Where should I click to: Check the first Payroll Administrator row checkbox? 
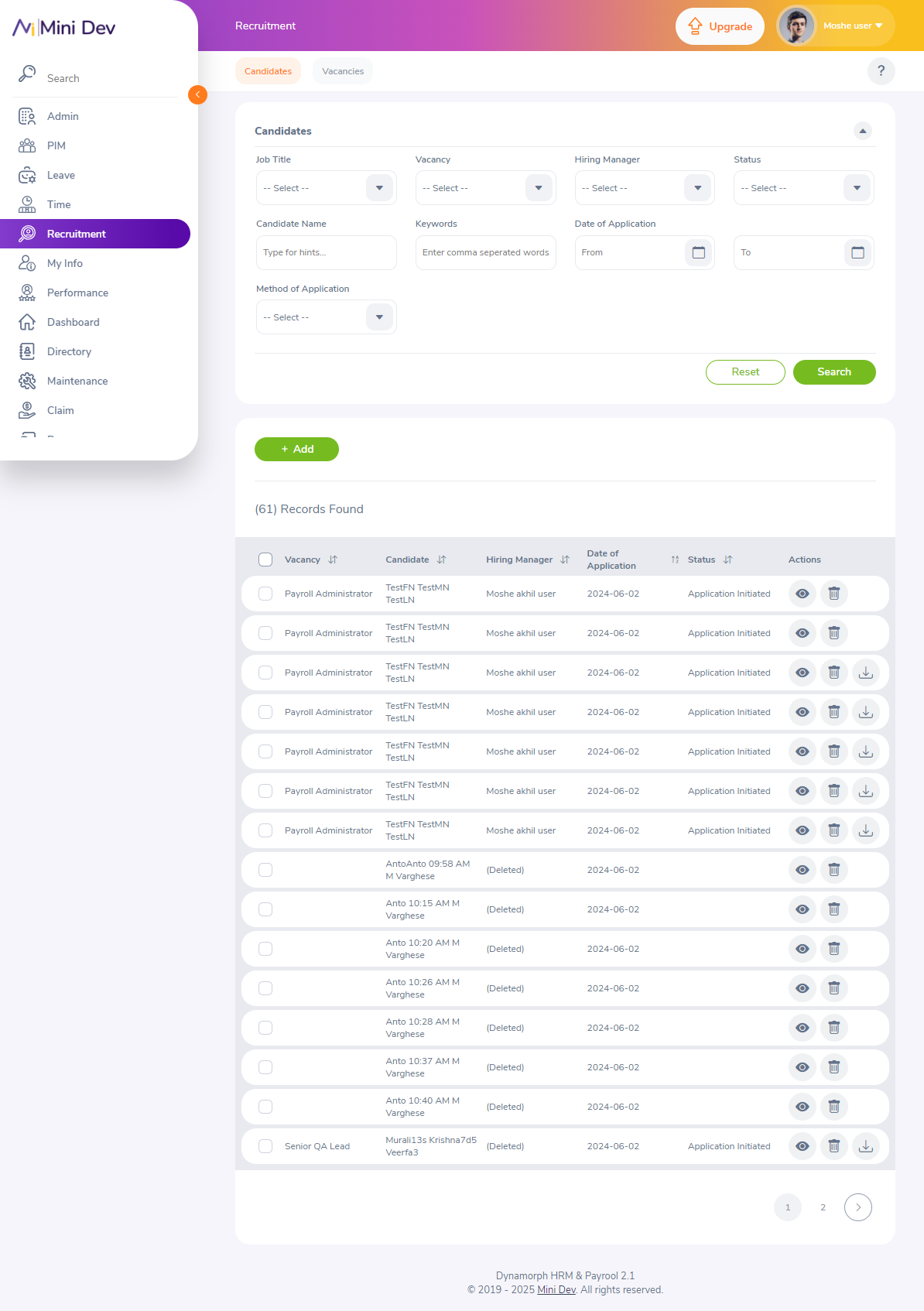click(265, 594)
